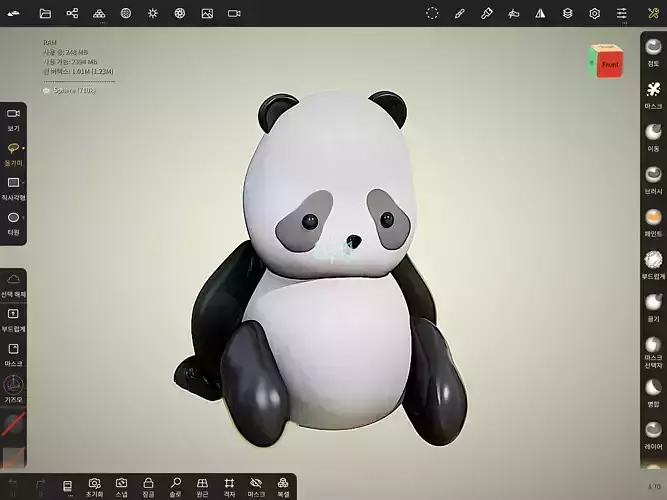Screen dimensions: 667x500
Task: Open the Files folder menu
Action: coord(45,14)
